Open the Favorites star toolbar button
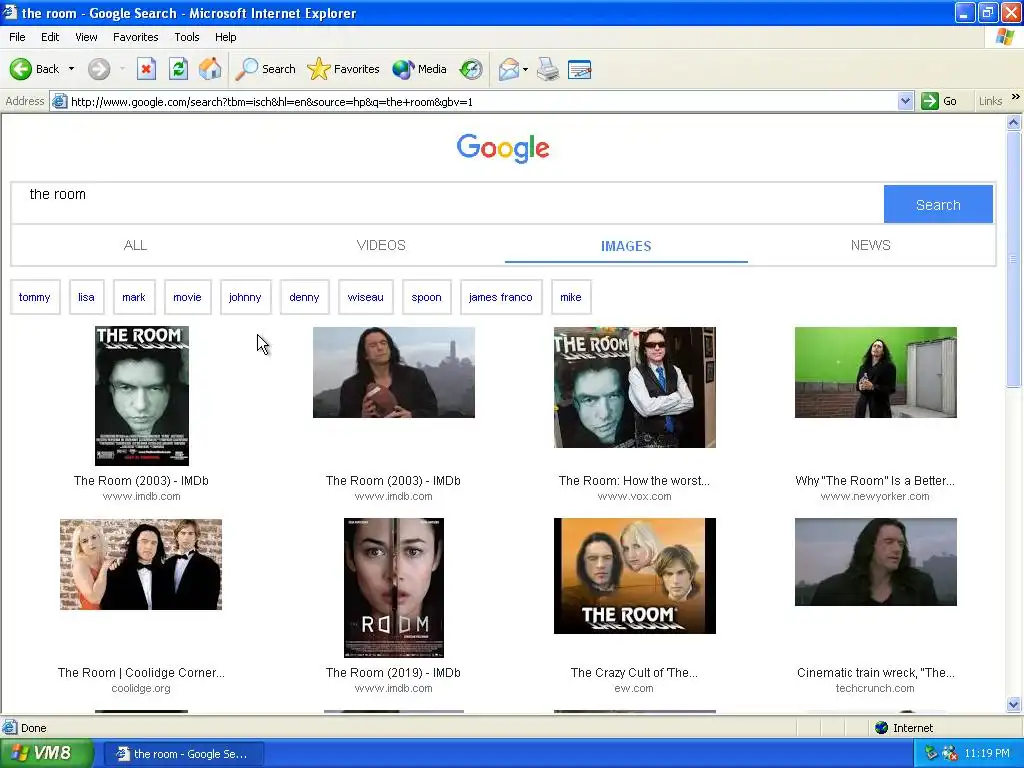The width and height of the screenshot is (1024, 768). click(x=344, y=69)
